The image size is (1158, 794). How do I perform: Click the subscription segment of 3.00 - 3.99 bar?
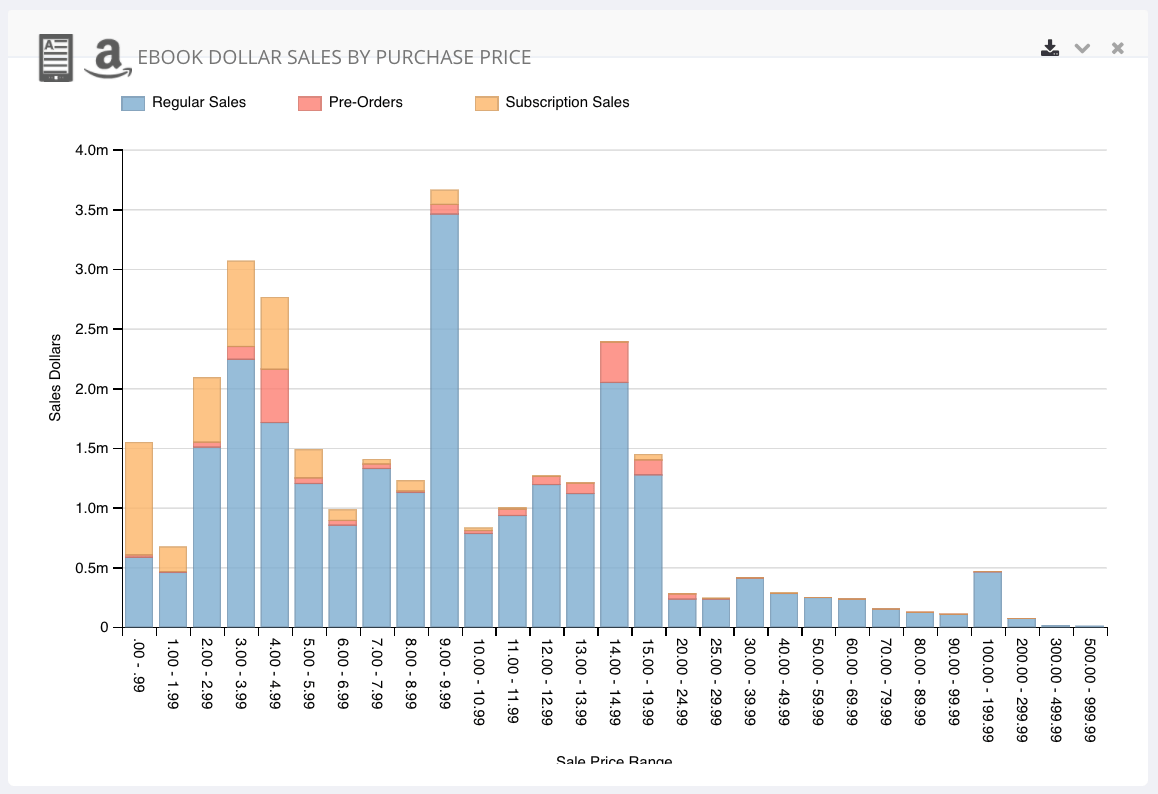[240, 303]
